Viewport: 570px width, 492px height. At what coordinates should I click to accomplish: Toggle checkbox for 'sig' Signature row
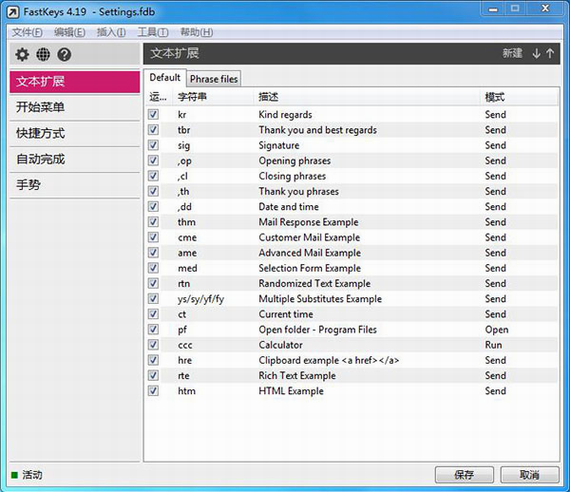click(x=153, y=145)
